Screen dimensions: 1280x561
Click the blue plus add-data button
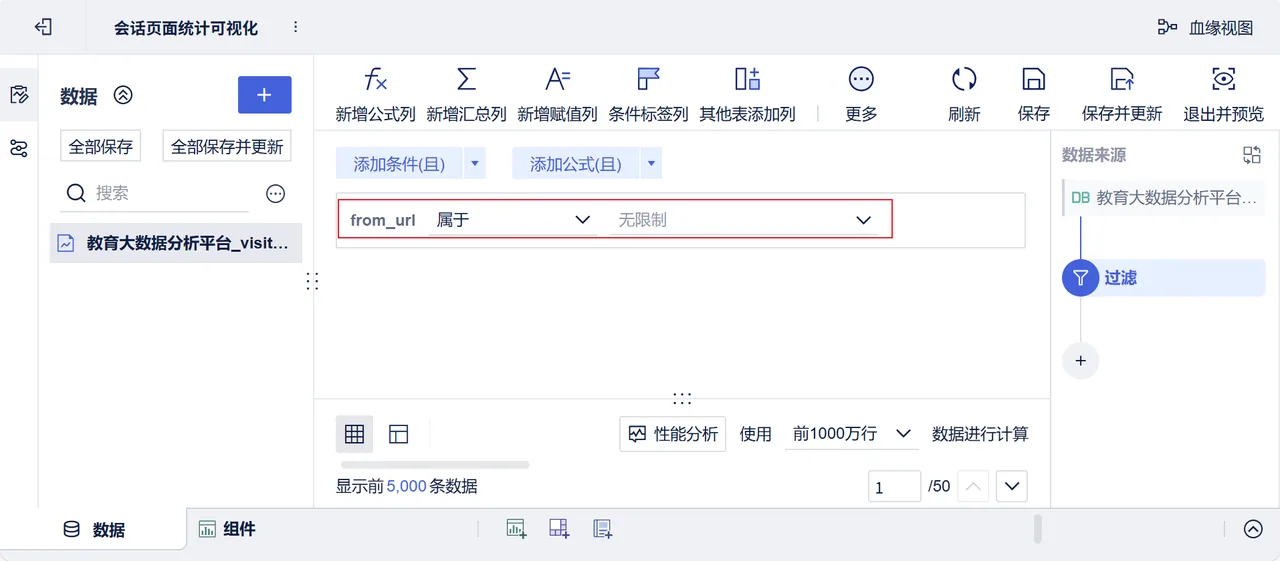264,95
